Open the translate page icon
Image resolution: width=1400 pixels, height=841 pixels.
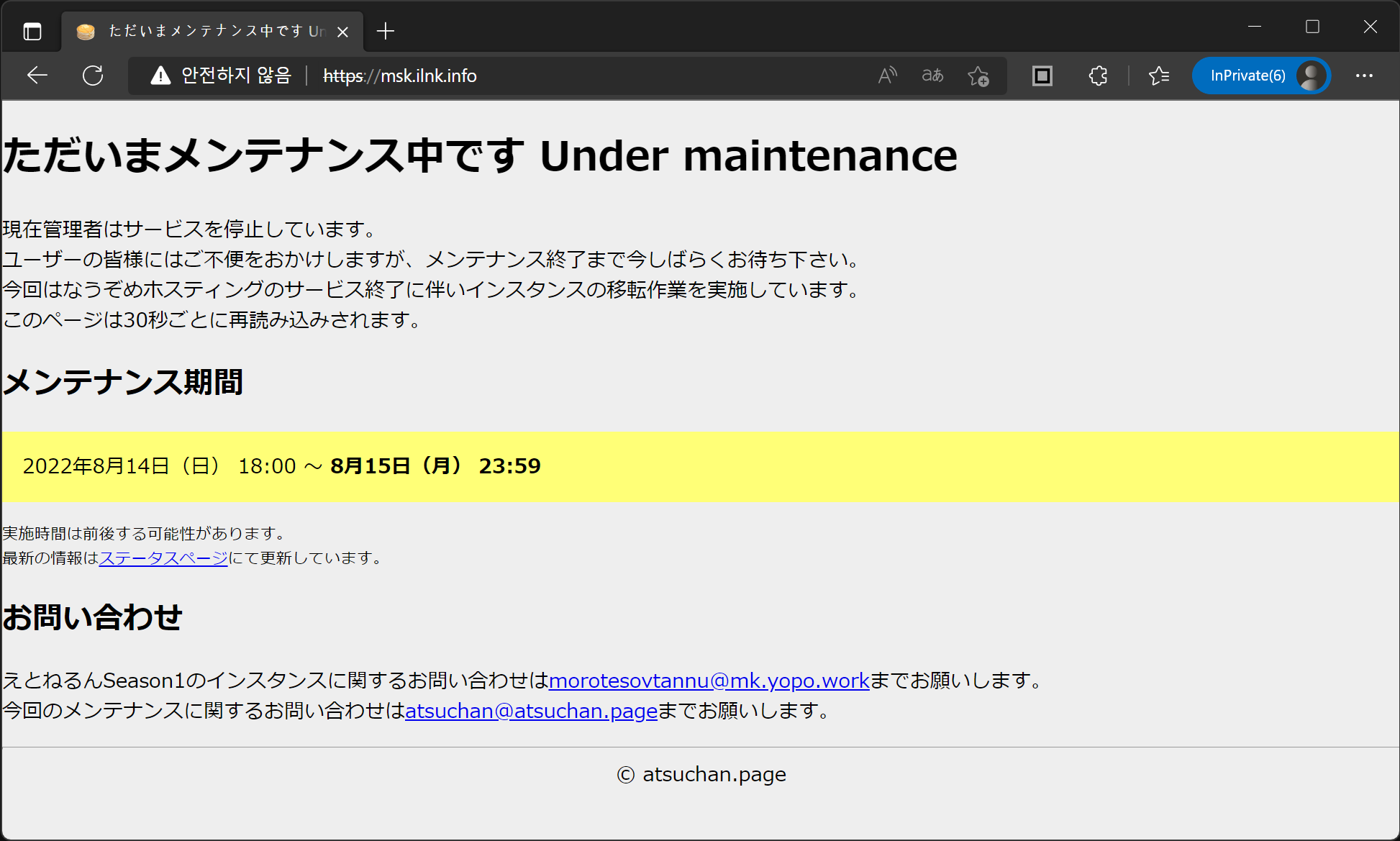932,76
